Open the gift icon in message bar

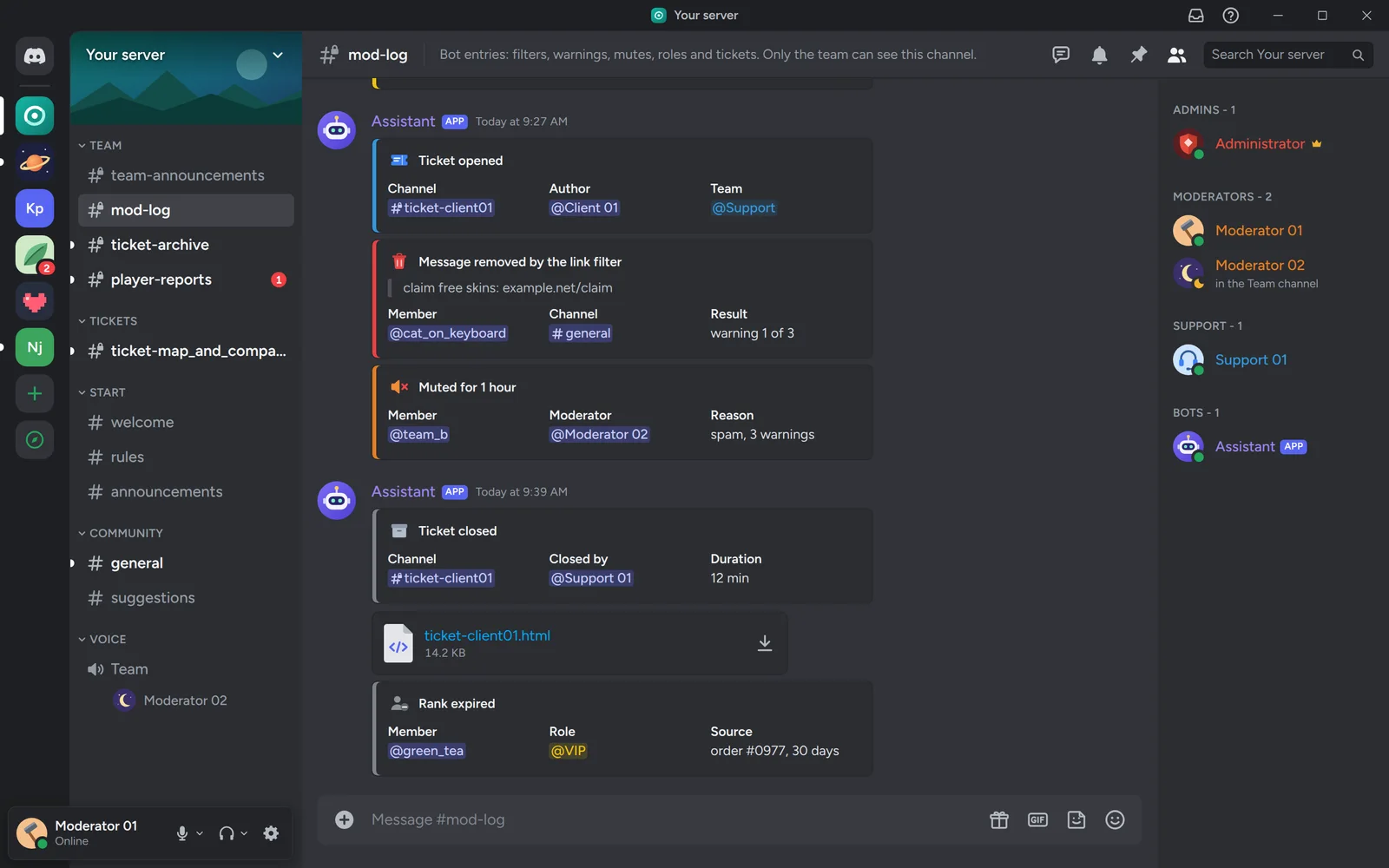[x=999, y=819]
